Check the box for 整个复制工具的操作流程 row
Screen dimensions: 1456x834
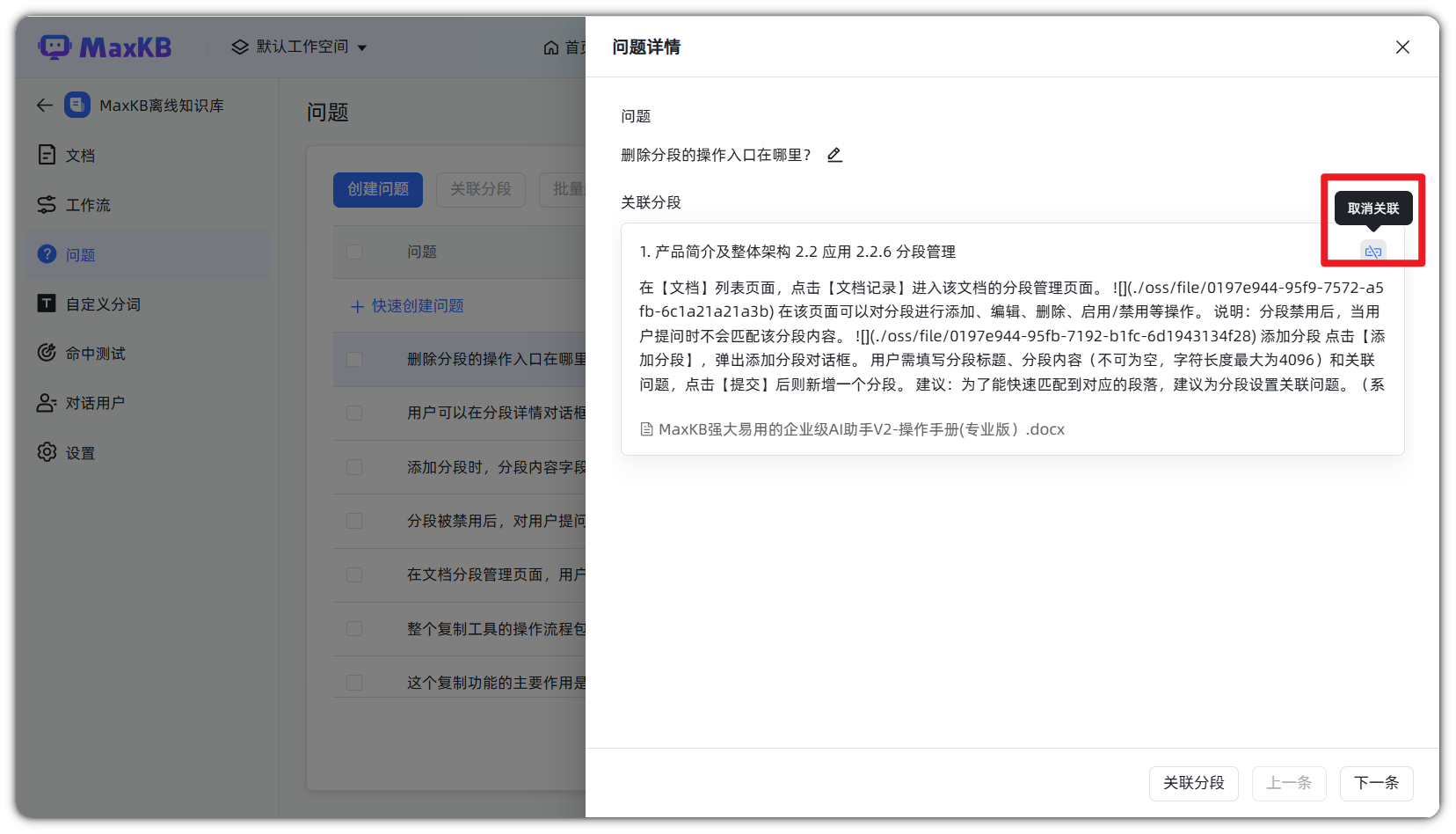pos(354,629)
